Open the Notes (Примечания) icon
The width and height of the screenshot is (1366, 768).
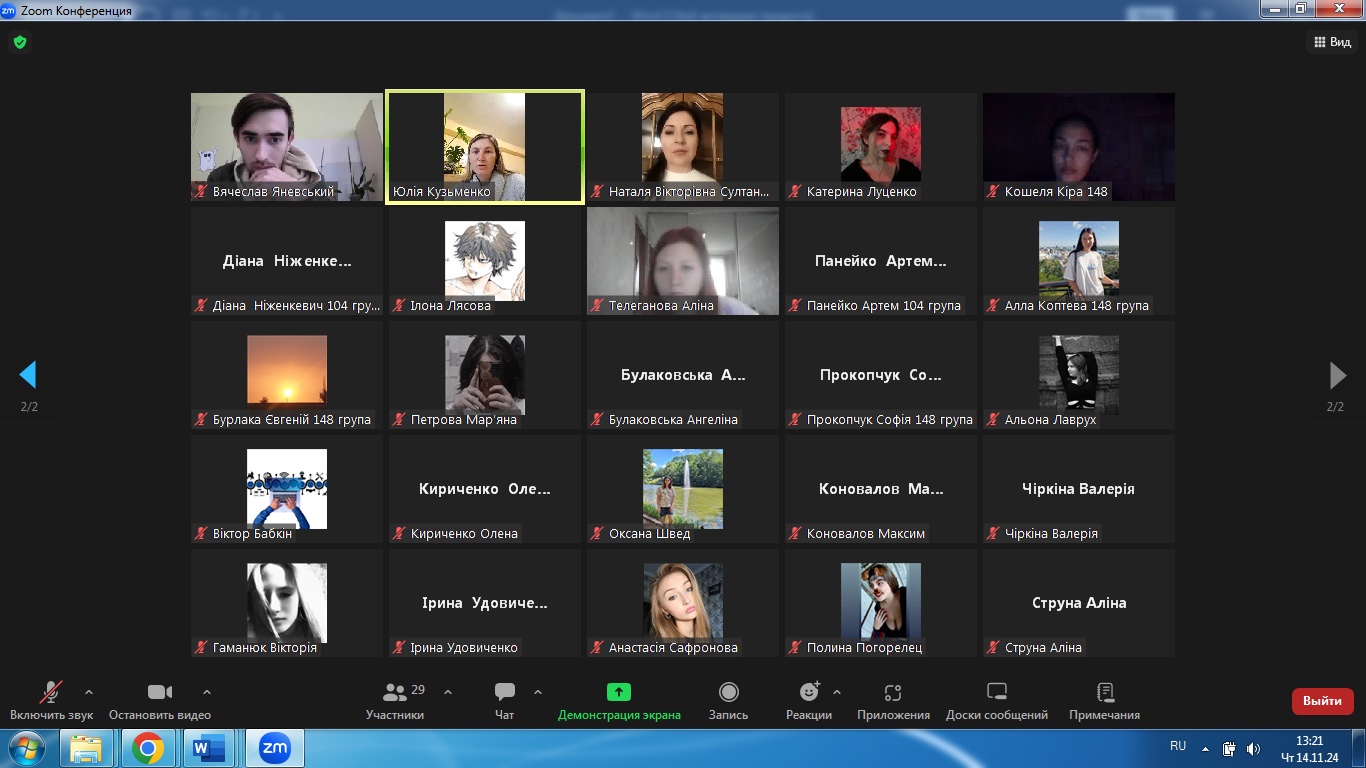pos(1104,693)
